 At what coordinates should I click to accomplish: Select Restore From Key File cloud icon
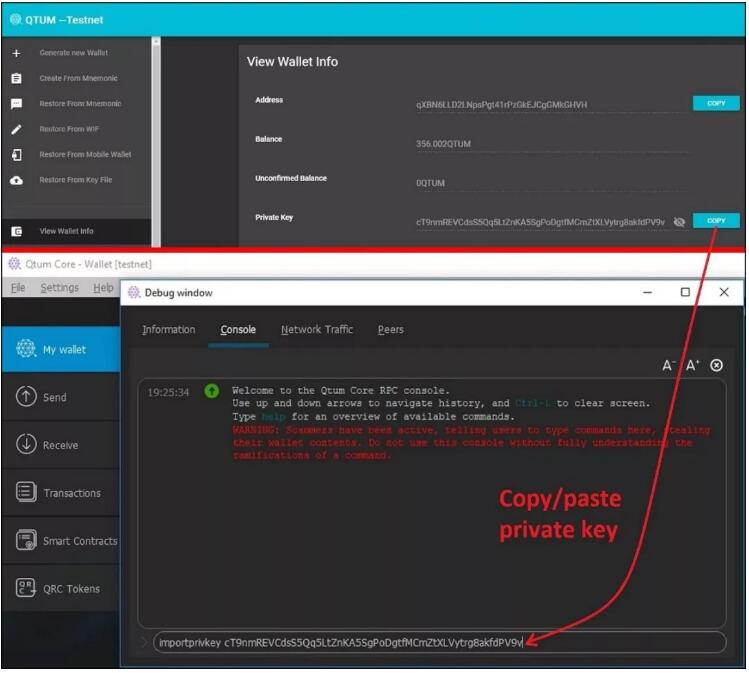(x=16, y=180)
